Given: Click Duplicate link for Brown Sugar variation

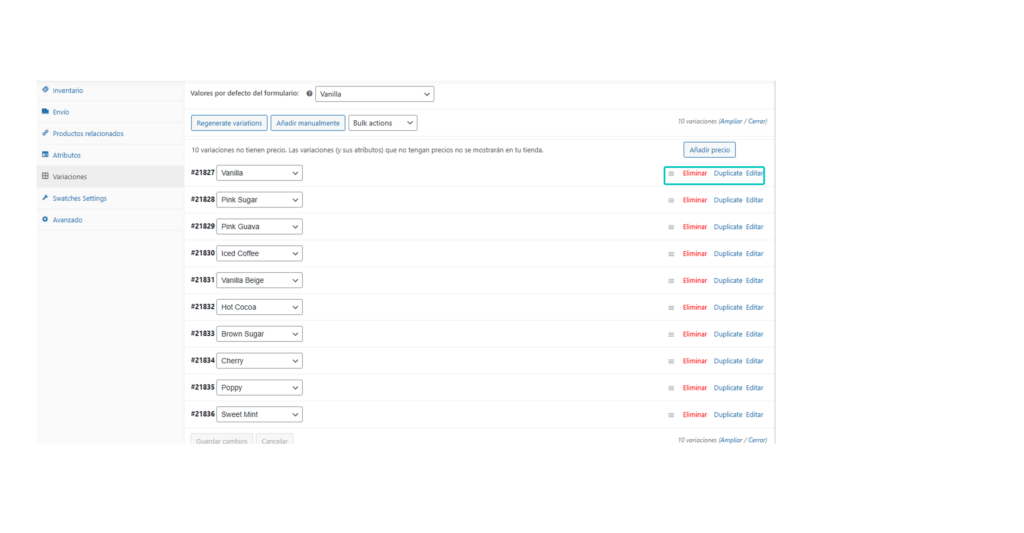Looking at the screenshot, I should click(x=728, y=334).
